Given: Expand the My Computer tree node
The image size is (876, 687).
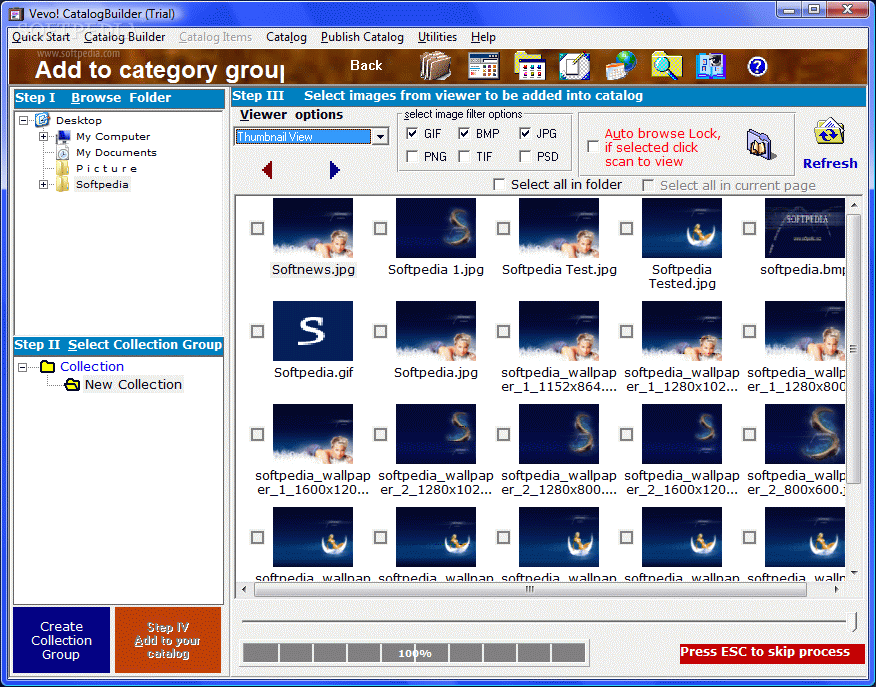Looking at the screenshot, I should (x=43, y=136).
